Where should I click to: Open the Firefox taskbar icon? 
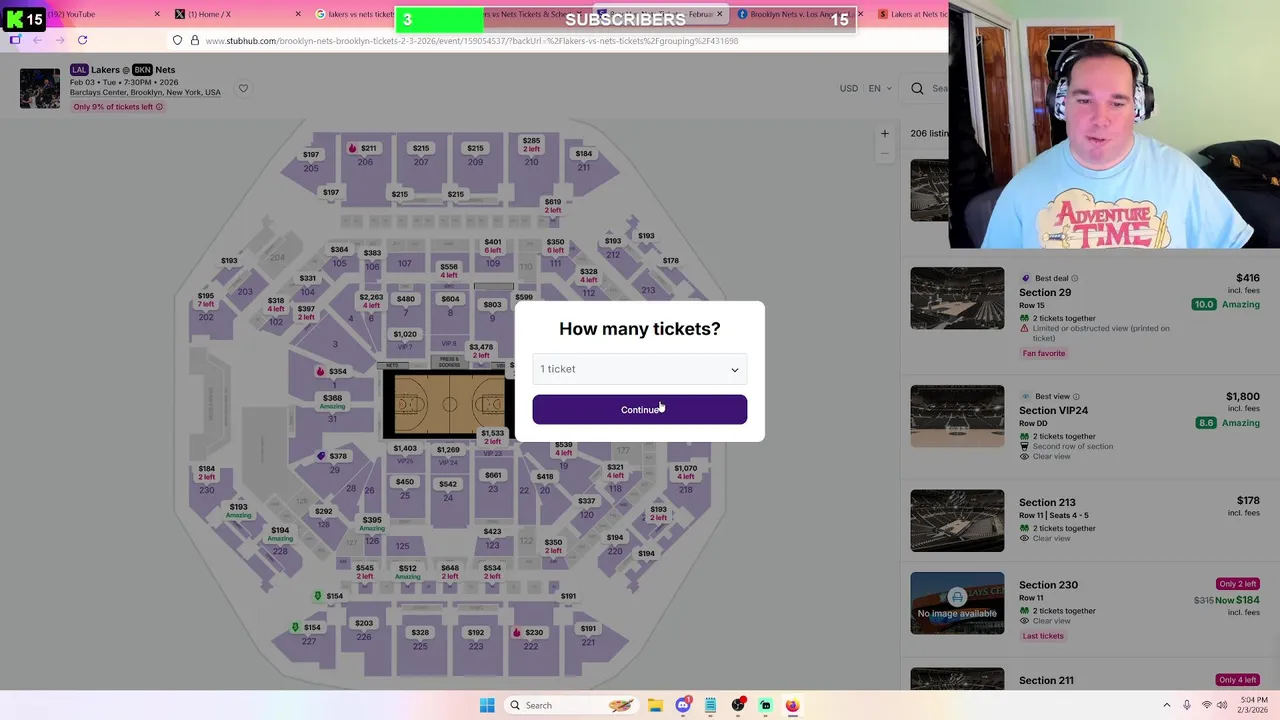[x=792, y=705]
